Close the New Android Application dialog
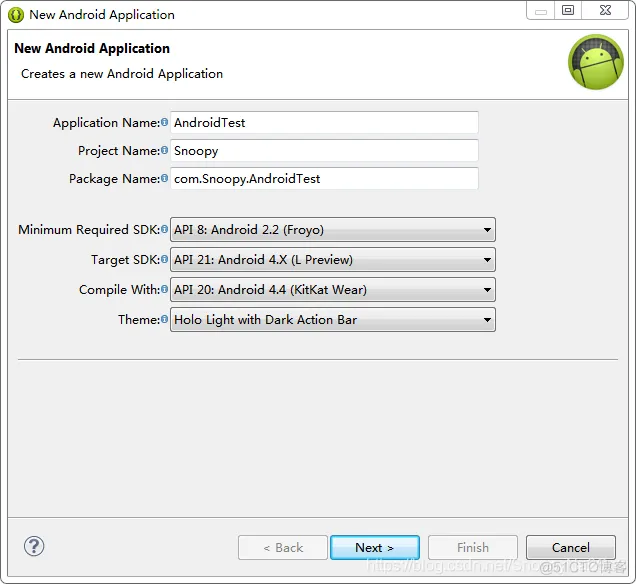 pyautogui.click(x=605, y=10)
